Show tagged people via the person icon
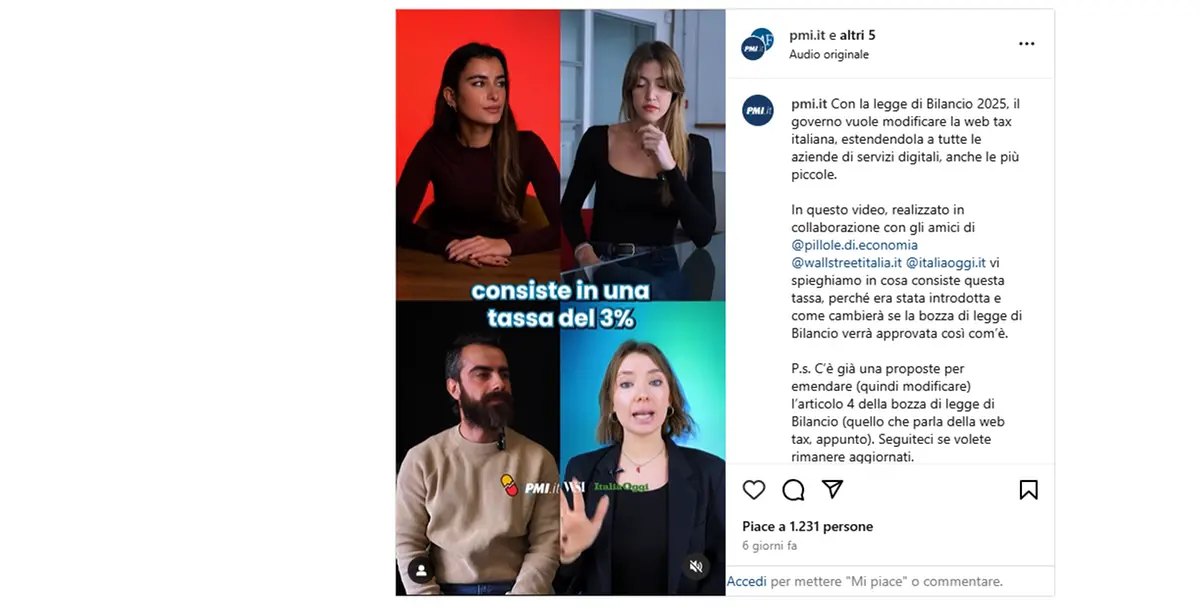Screen dimensions: 1200x609 tap(422, 570)
